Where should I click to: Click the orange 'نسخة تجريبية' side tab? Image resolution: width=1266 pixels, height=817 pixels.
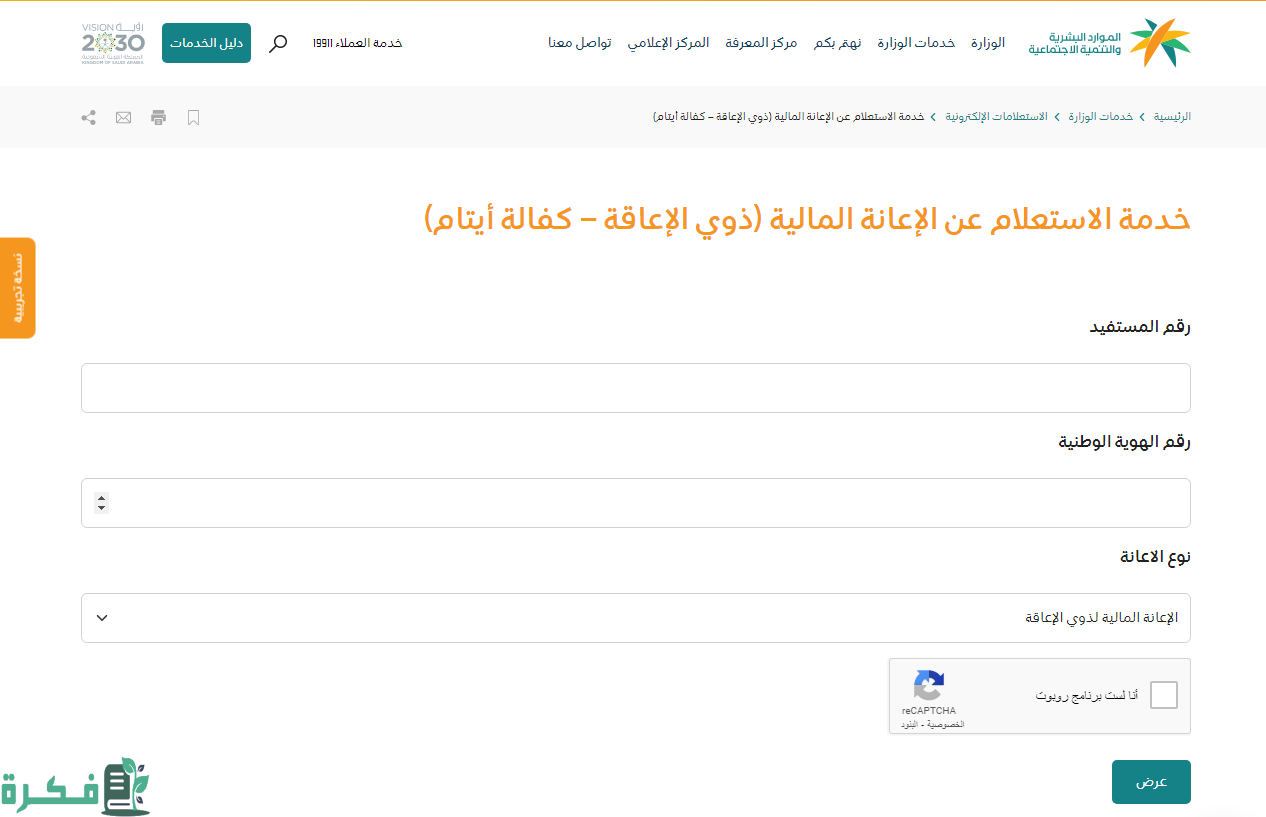tap(17, 288)
